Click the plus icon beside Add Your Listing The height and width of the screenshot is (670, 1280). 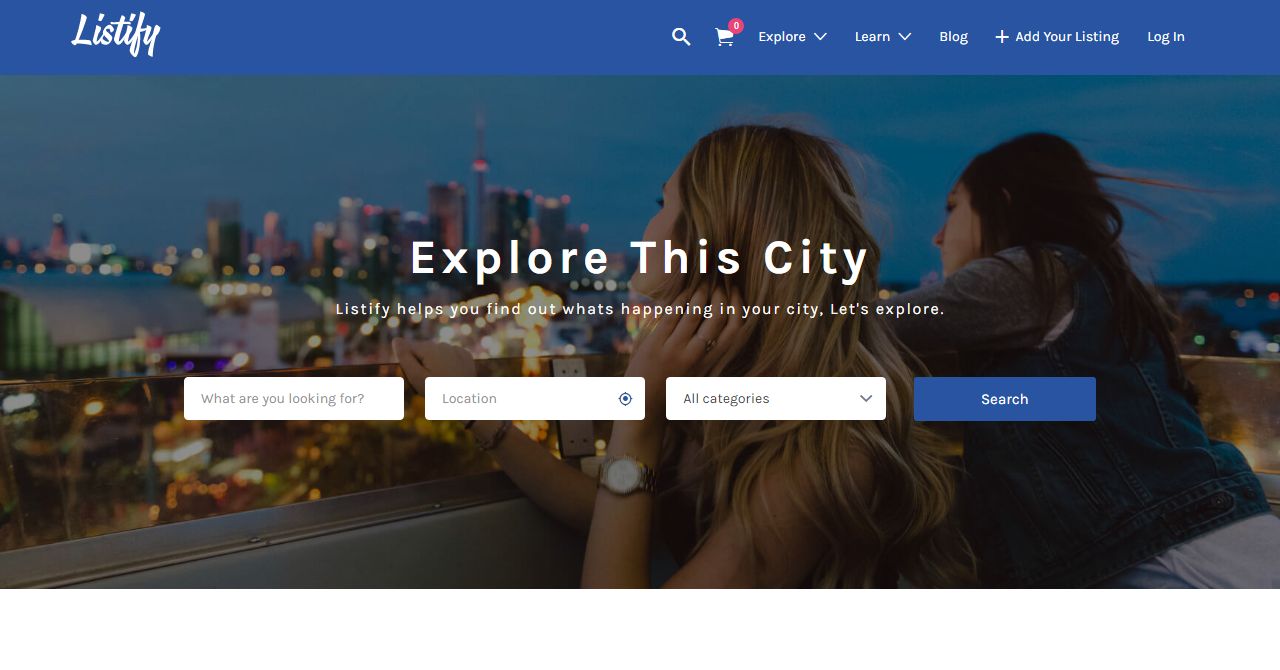tap(1002, 37)
